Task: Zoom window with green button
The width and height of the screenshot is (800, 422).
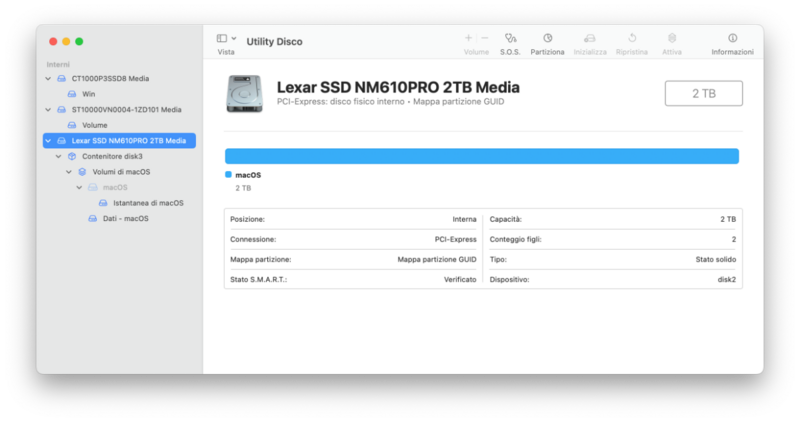Action: [79, 41]
